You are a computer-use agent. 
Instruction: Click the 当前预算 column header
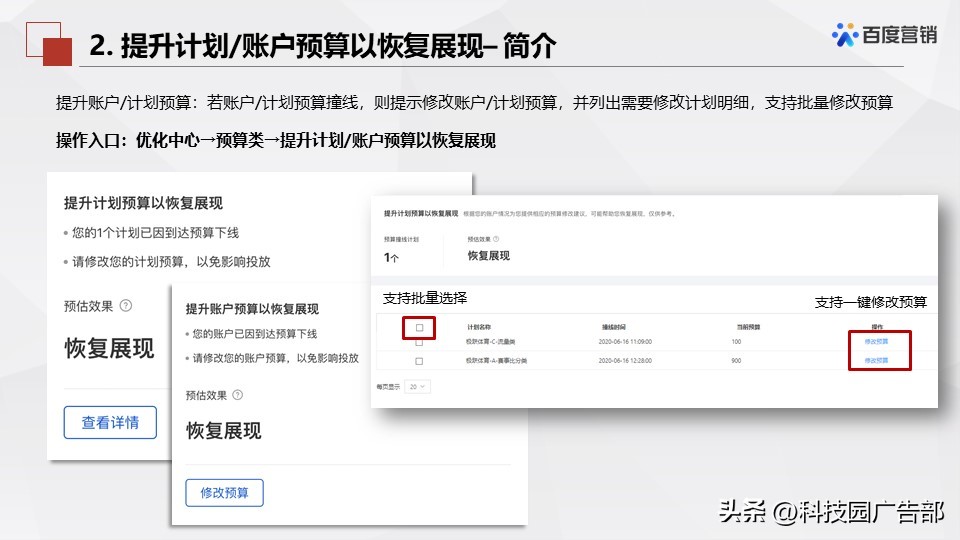[x=748, y=327]
